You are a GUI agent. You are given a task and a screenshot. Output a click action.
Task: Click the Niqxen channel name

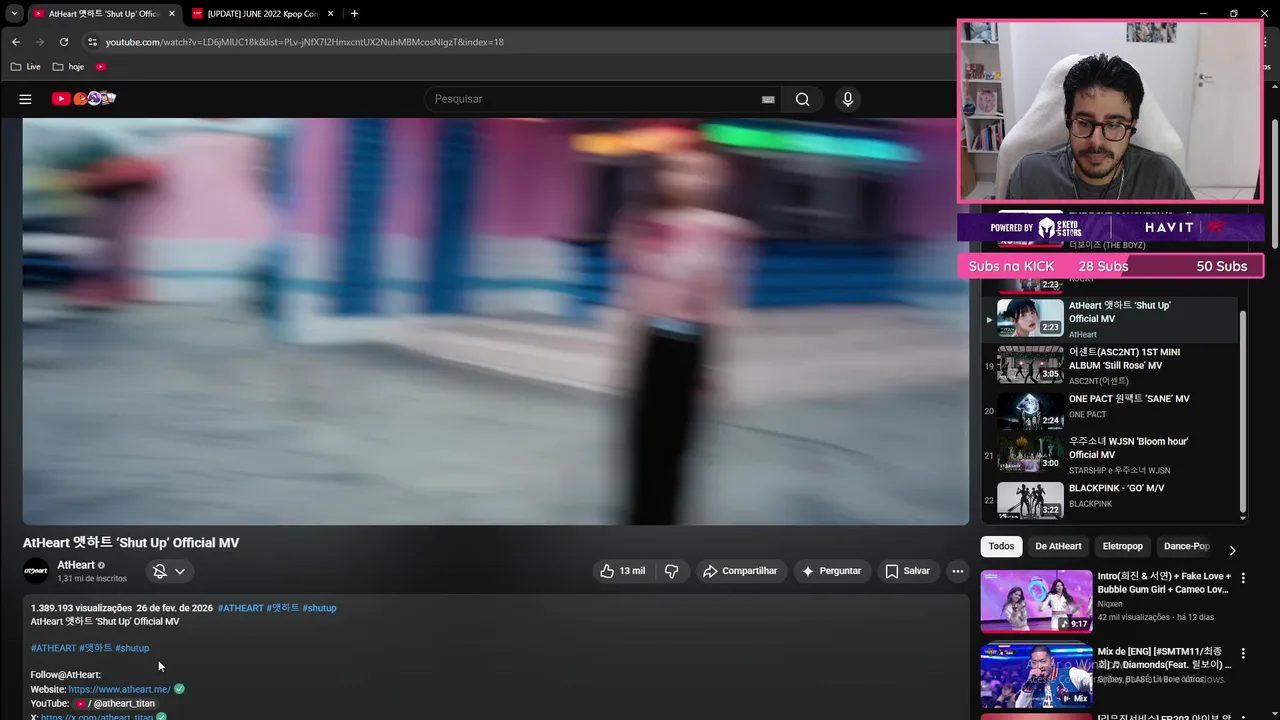[x=1110, y=604]
